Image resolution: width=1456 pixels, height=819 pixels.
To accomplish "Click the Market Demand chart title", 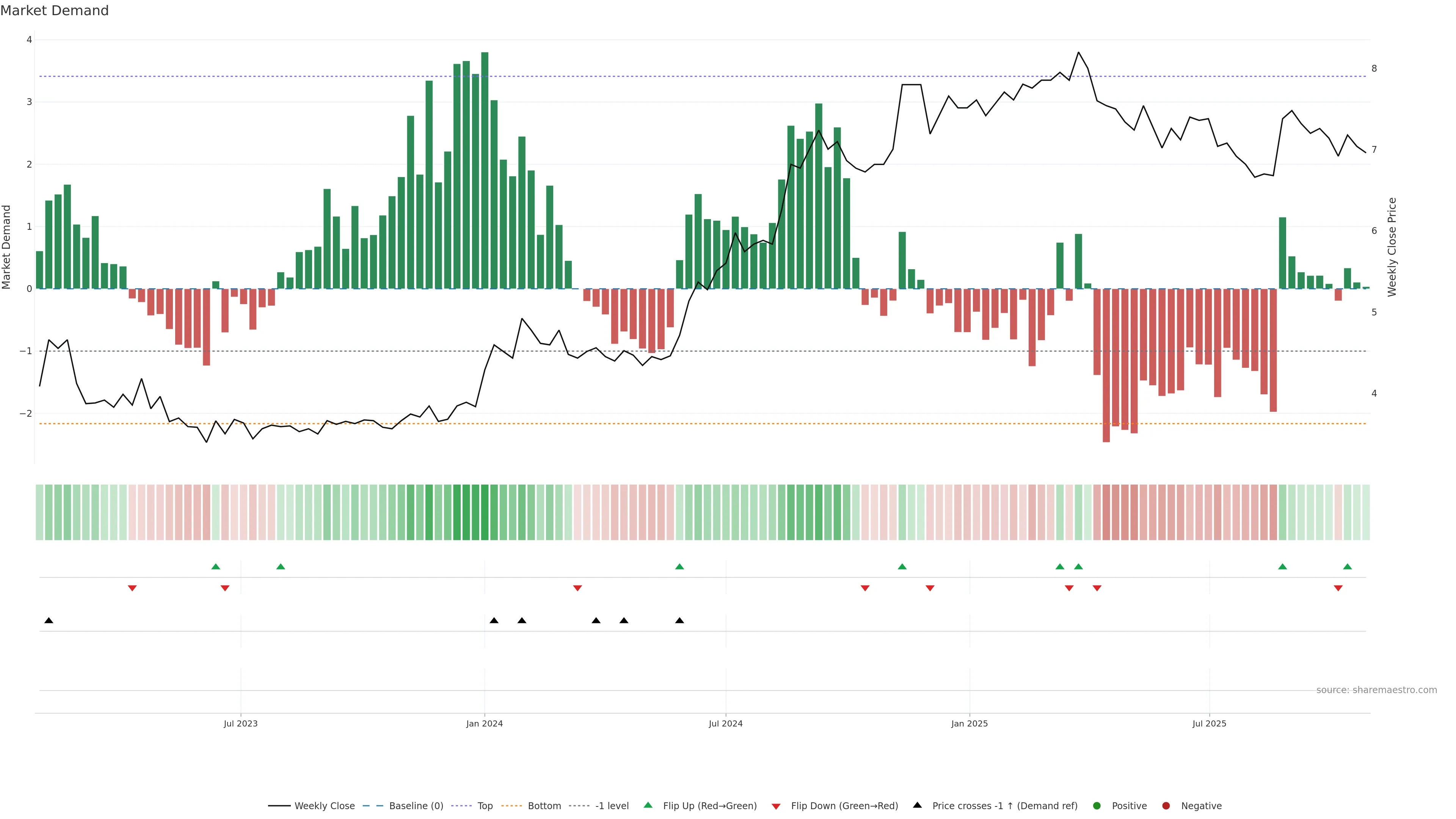I will 54,11.
